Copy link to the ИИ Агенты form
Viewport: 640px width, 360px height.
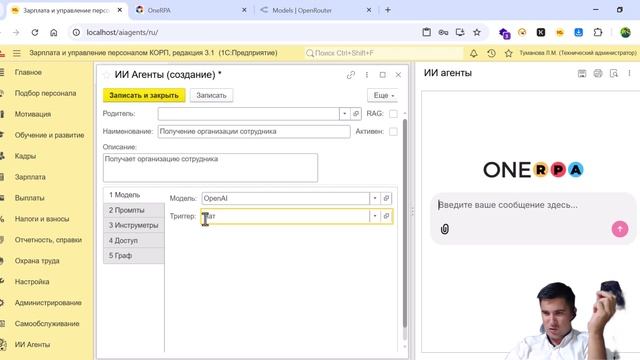click(351, 75)
